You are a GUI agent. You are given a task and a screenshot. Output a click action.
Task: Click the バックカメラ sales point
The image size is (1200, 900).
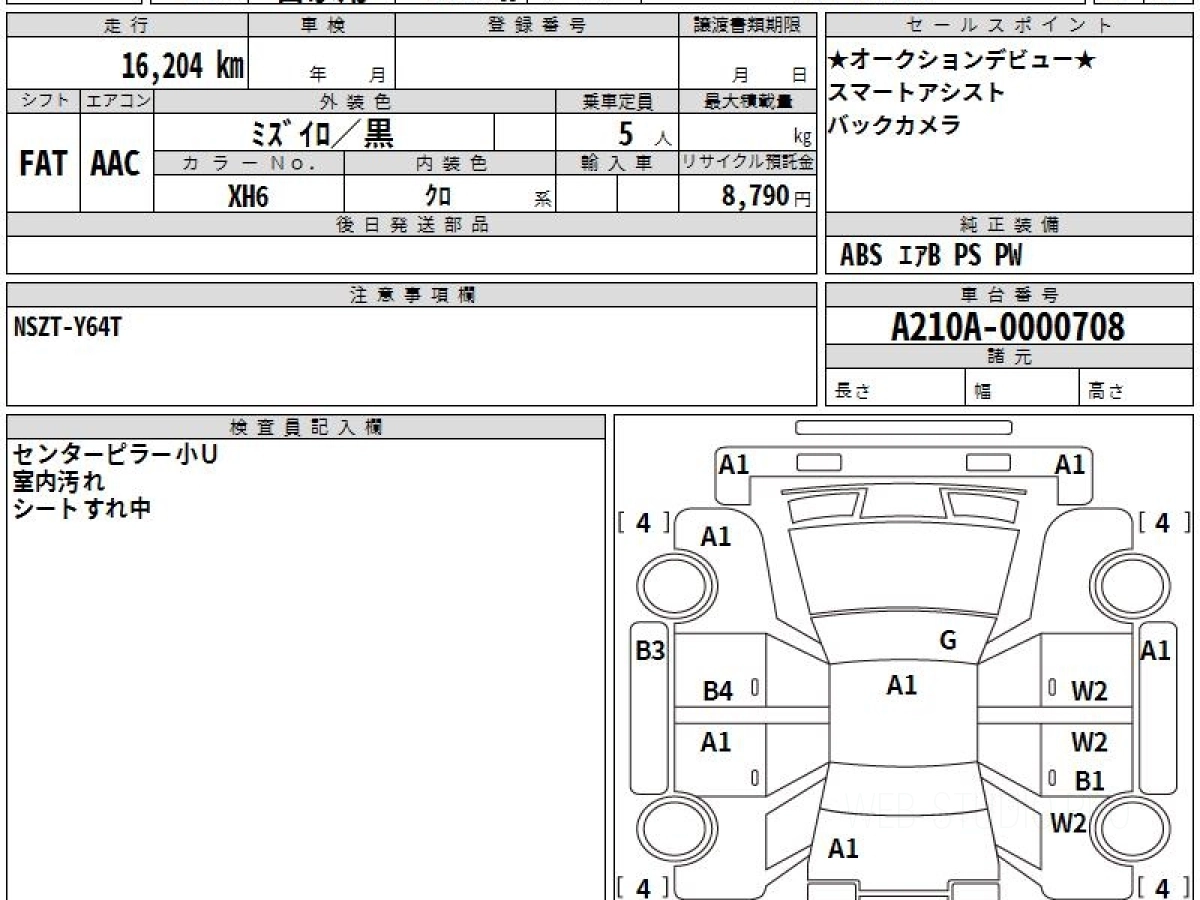coord(894,125)
